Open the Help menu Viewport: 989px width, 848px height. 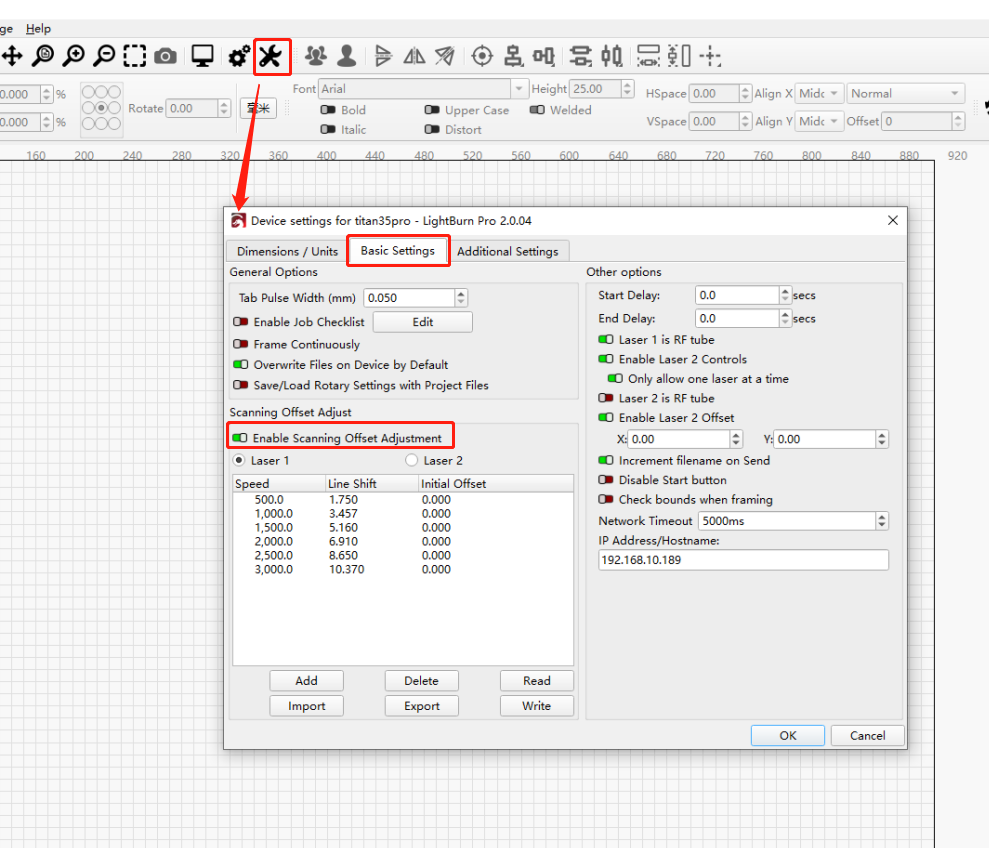point(38,28)
